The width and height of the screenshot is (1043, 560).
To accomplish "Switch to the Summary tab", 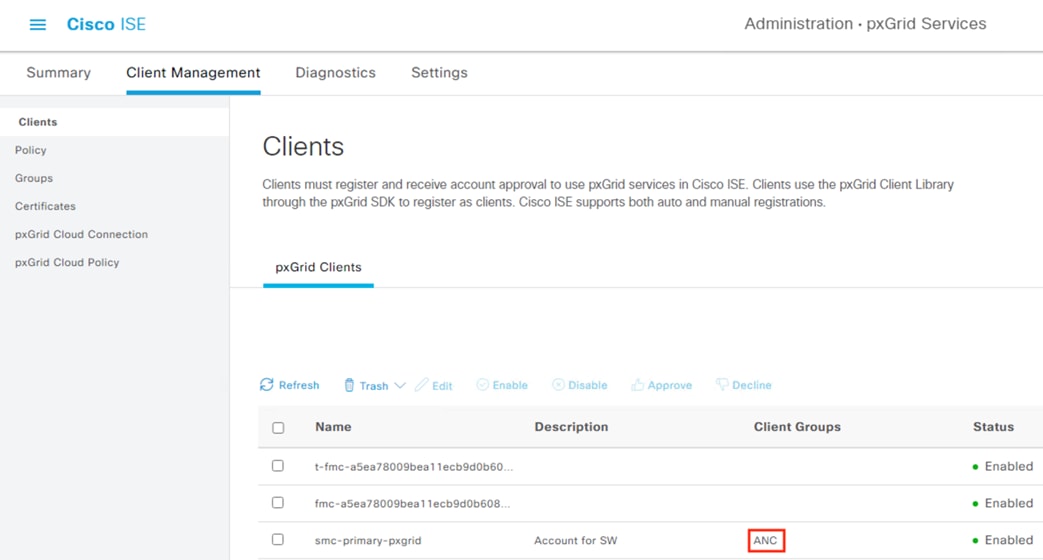I will (x=59, y=72).
